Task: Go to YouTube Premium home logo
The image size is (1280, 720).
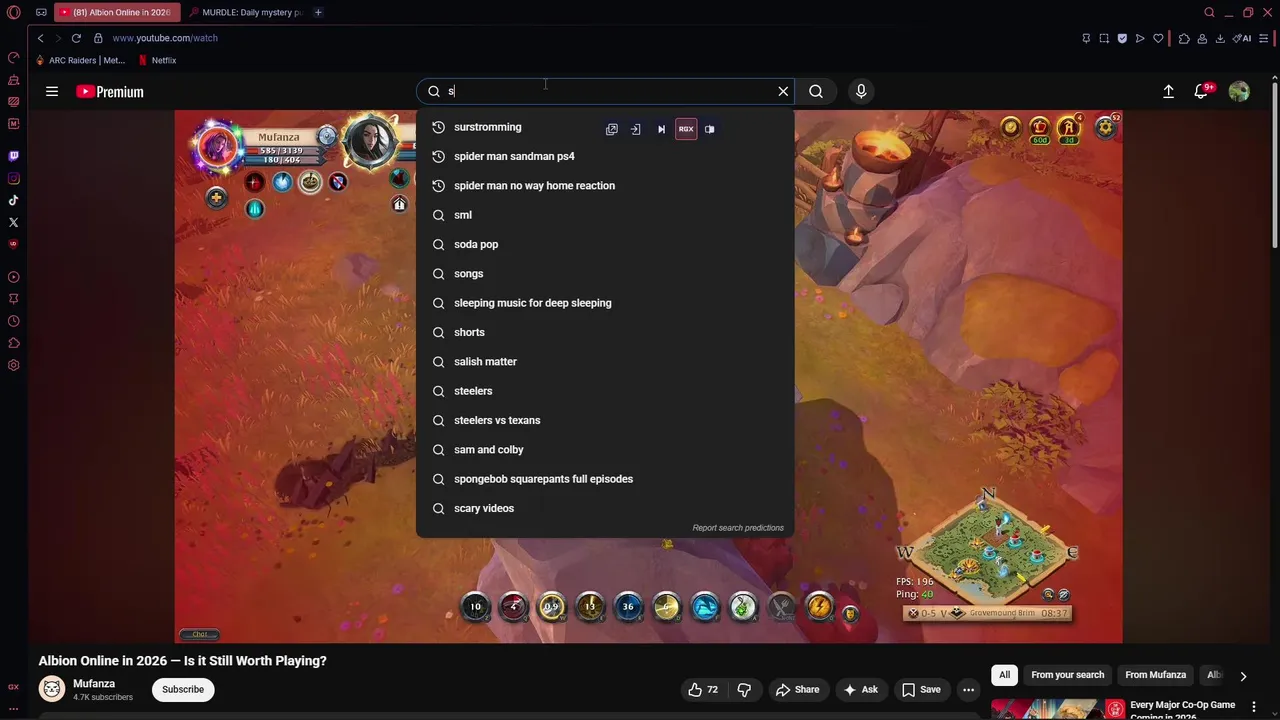Action: [x=110, y=91]
